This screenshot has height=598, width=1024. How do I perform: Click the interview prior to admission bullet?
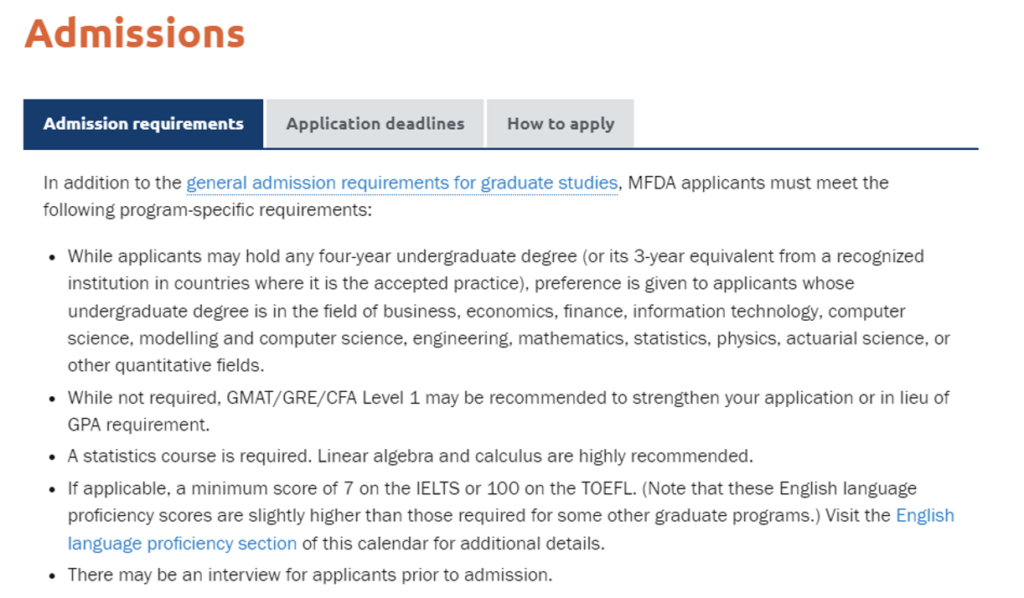click(309, 575)
